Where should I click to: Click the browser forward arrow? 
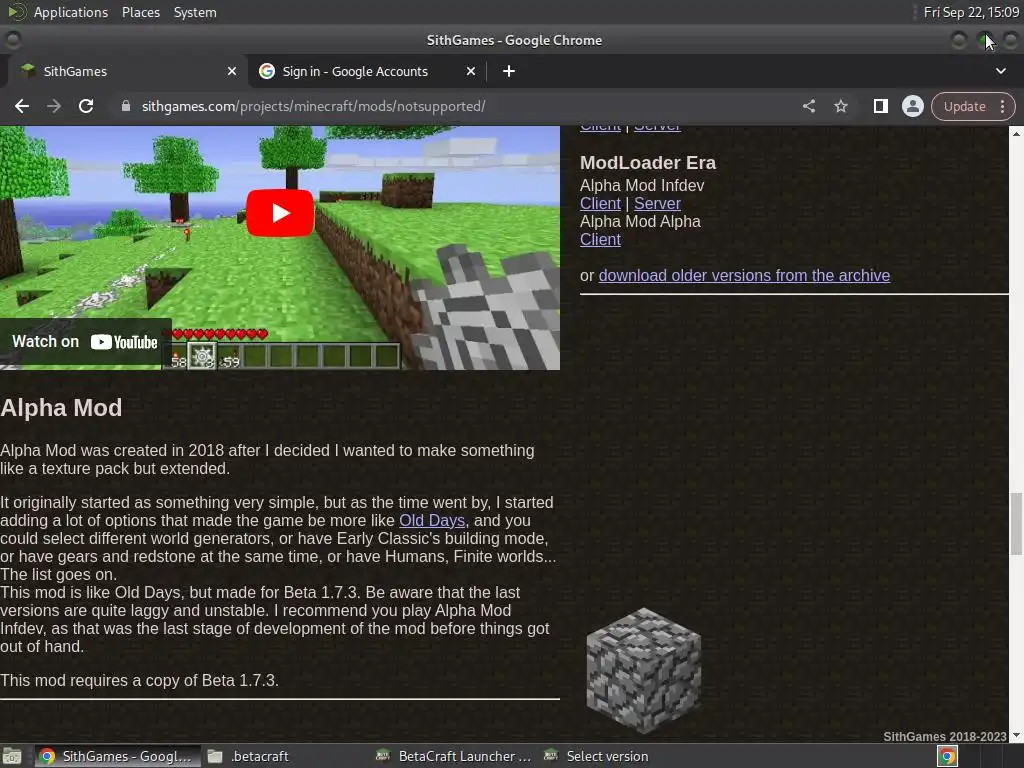pos(54,106)
